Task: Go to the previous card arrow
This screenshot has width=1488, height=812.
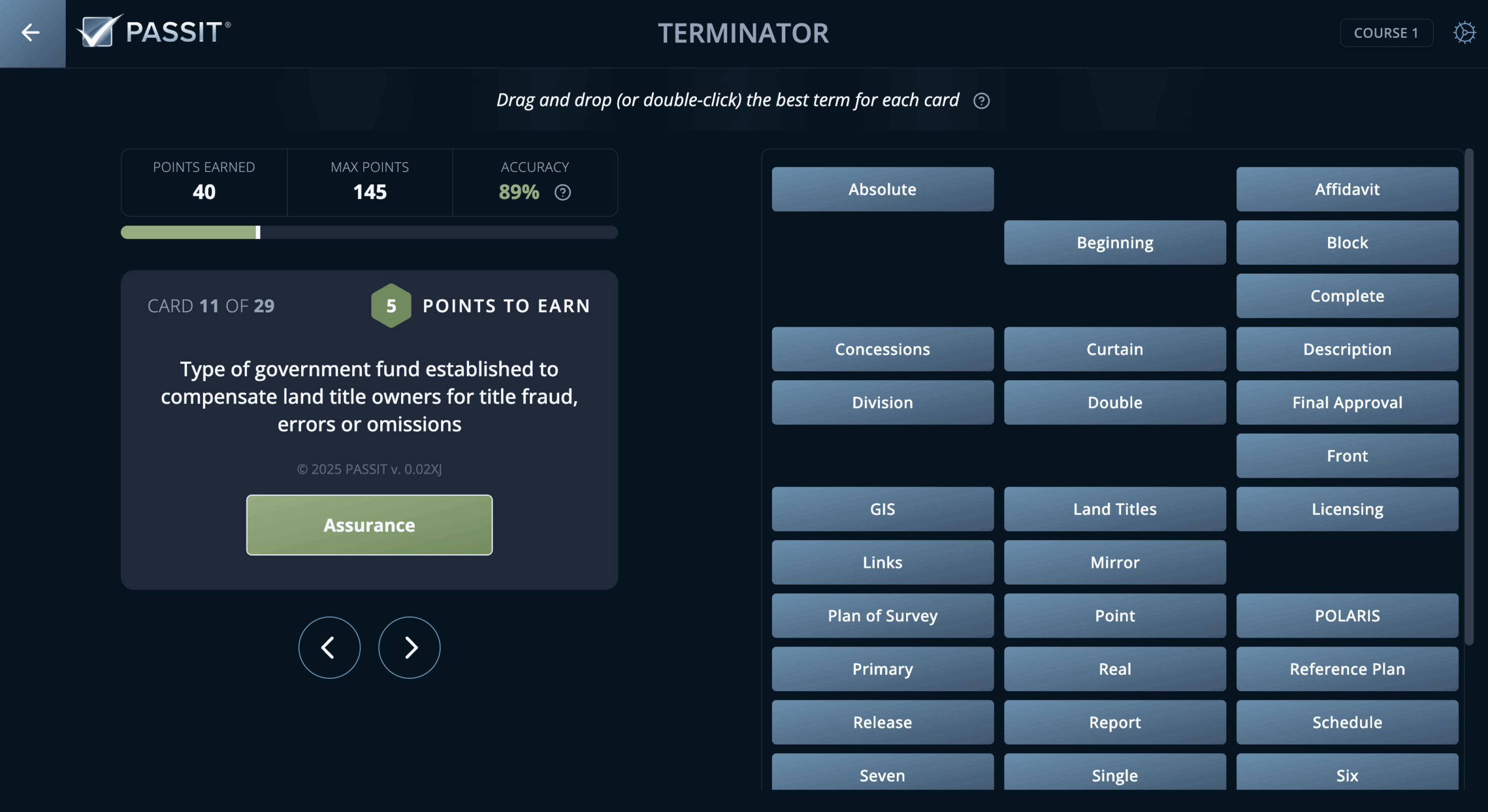Action: pyautogui.click(x=329, y=647)
